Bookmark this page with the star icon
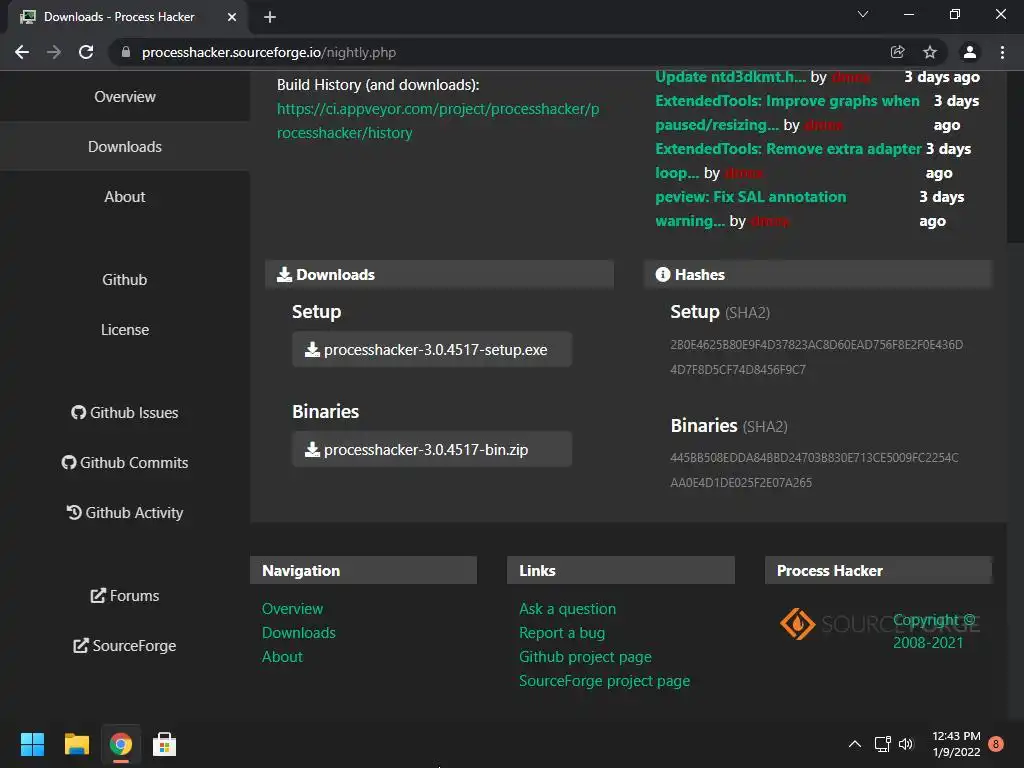This screenshot has height=768, width=1024. (930, 52)
